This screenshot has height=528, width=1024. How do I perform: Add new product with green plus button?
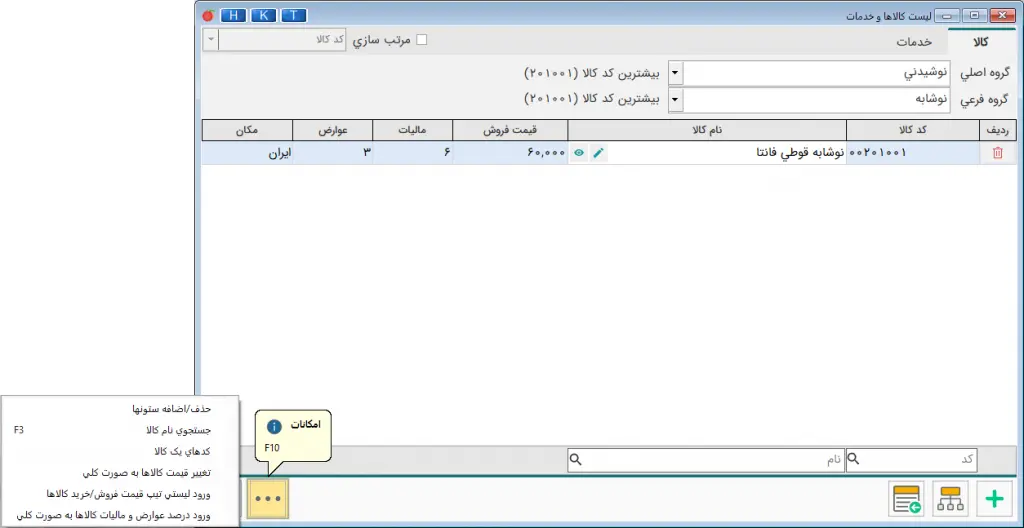[994, 499]
